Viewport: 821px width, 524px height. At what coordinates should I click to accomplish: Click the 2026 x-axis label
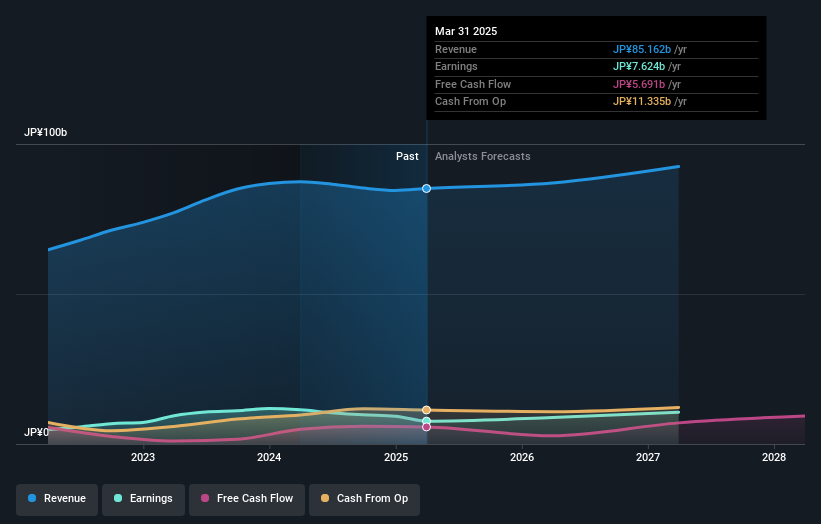[522, 457]
